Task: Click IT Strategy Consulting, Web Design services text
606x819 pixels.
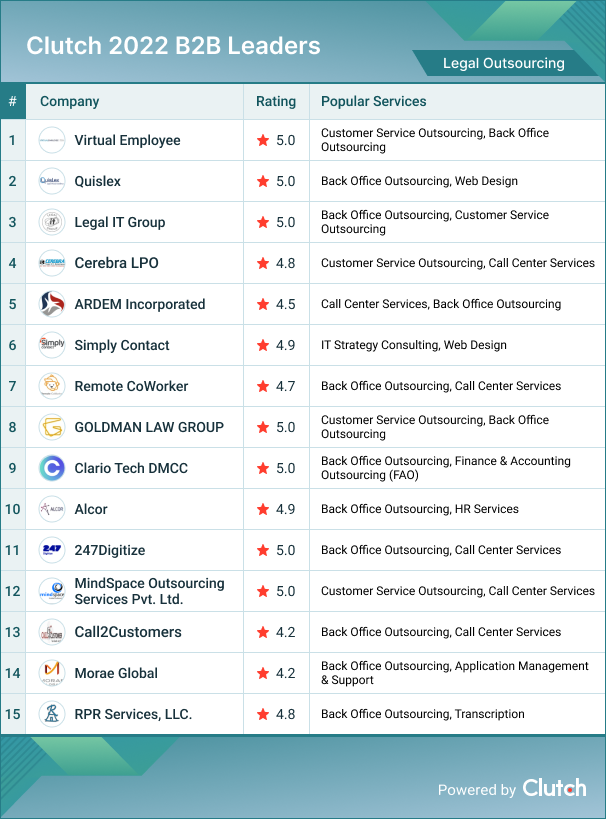Action: (414, 345)
